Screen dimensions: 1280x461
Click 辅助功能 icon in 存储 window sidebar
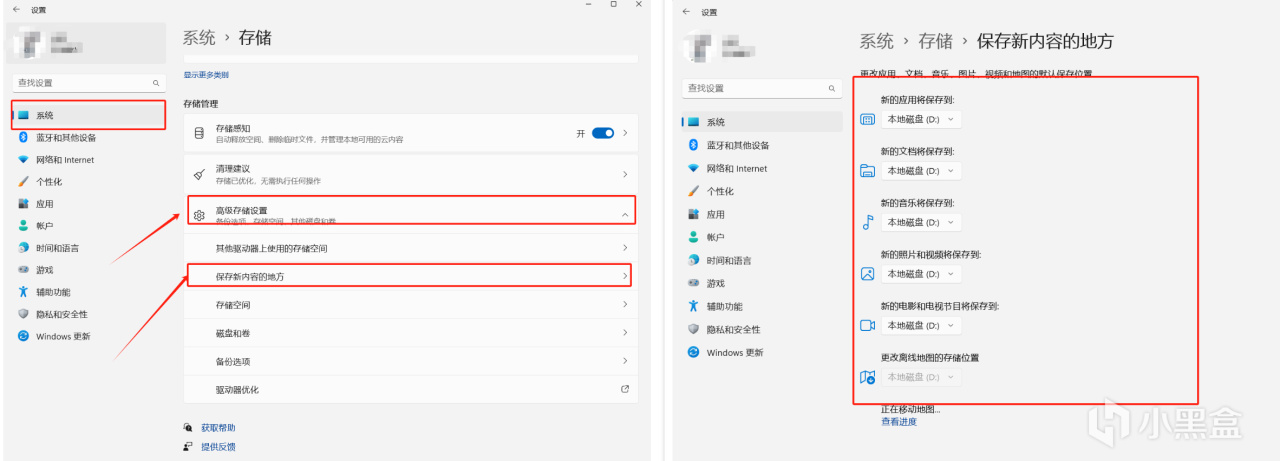click(x=24, y=292)
